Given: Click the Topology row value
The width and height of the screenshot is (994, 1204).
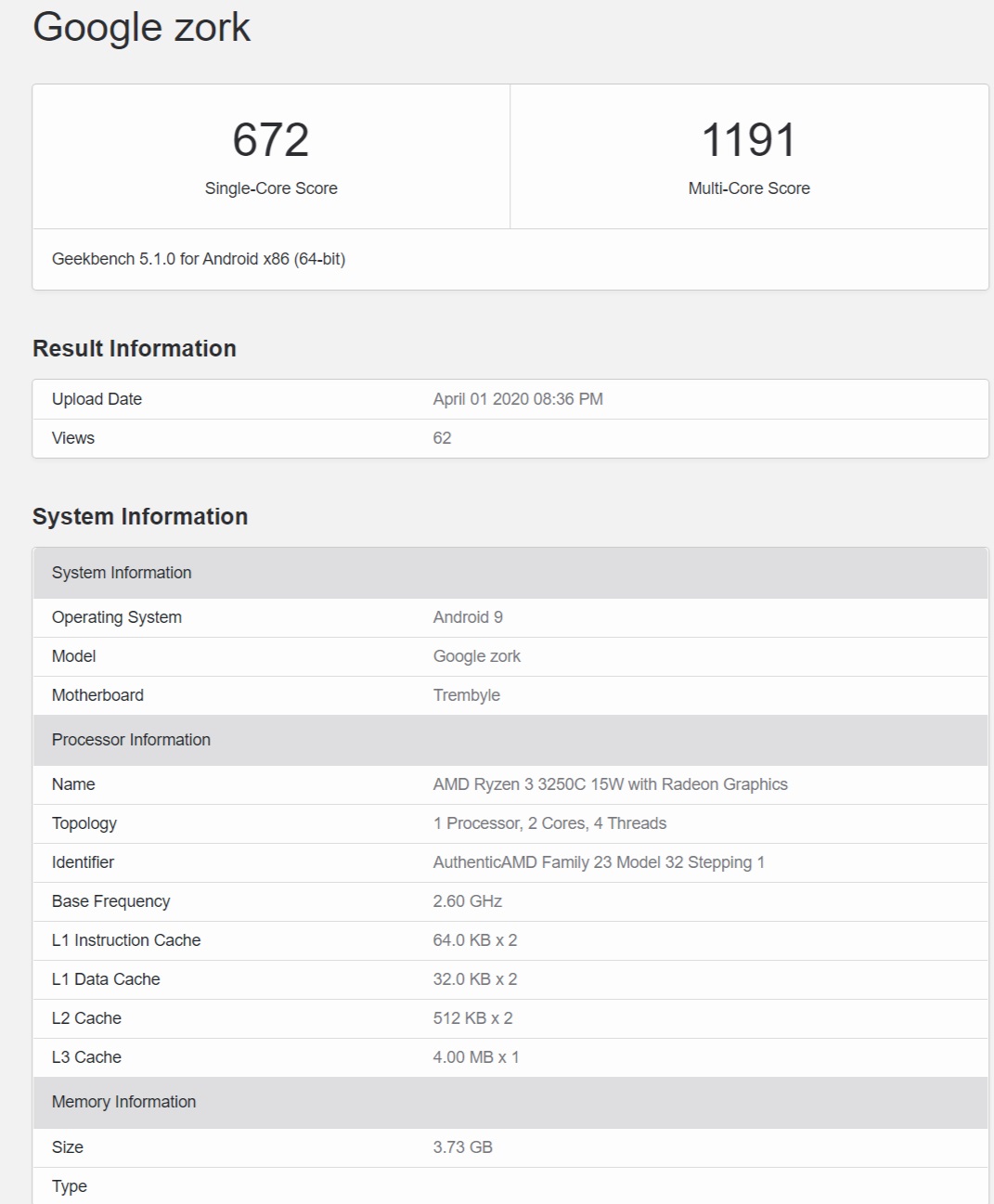Looking at the screenshot, I should tap(549, 823).
